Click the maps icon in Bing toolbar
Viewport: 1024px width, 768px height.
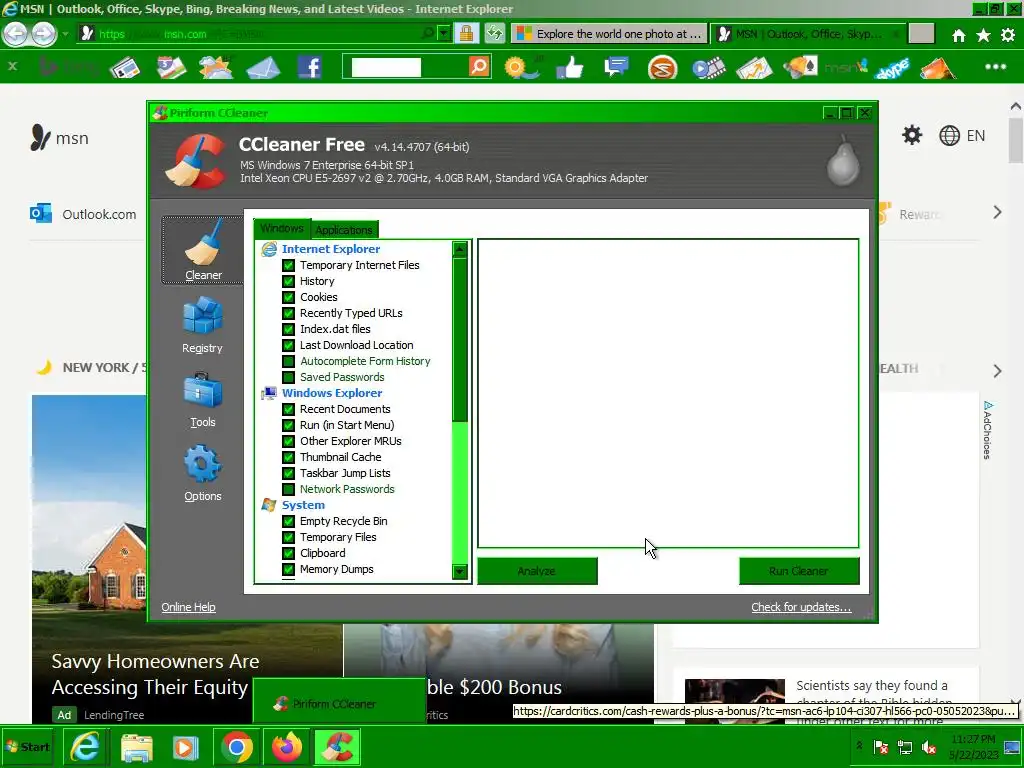tap(171, 67)
